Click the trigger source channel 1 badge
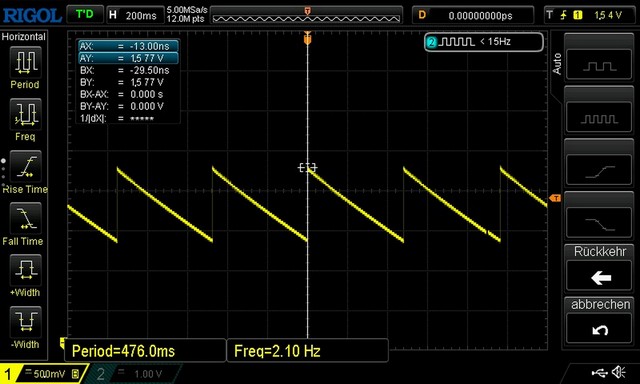This screenshot has height=384, width=640. coord(578,16)
